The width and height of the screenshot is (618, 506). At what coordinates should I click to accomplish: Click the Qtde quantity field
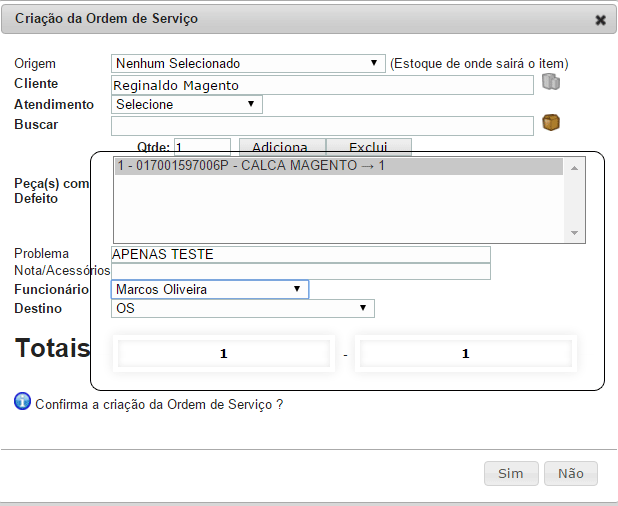point(203,147)
